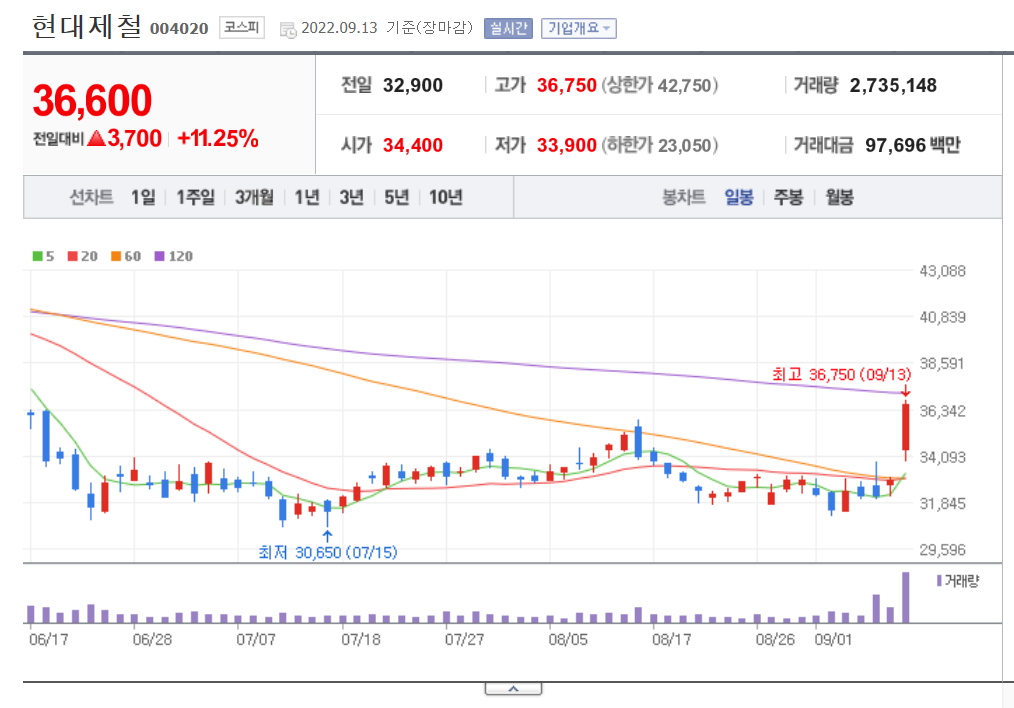Select the 3년 line chart tab

tap(352, 197)
